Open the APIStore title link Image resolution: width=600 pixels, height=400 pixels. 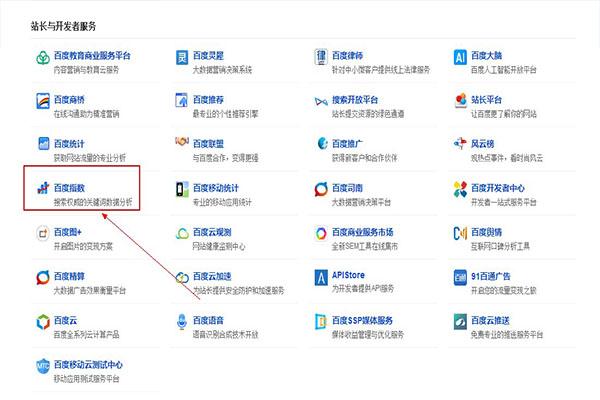point(348,275)
